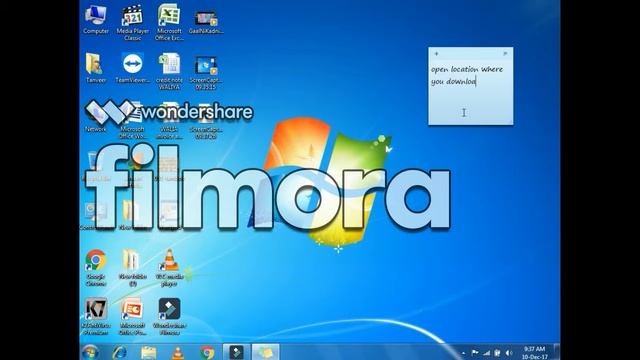Select the Media Player Classic shortcut

coord(133,22)
